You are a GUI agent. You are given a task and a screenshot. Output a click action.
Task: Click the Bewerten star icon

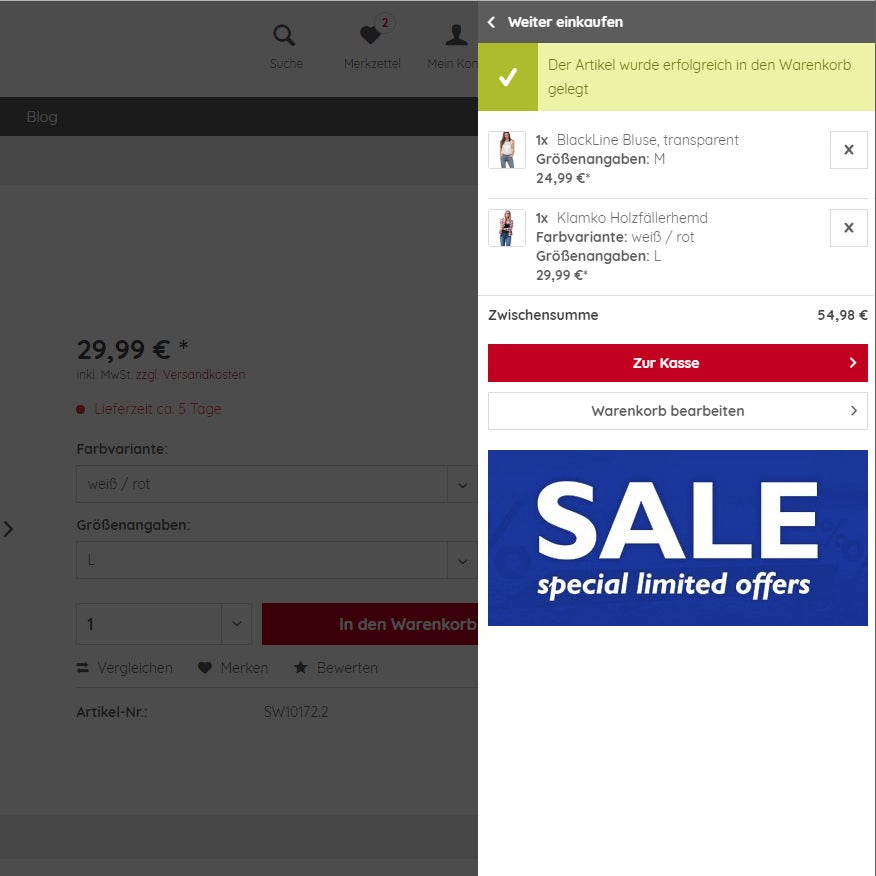(301, 667)
